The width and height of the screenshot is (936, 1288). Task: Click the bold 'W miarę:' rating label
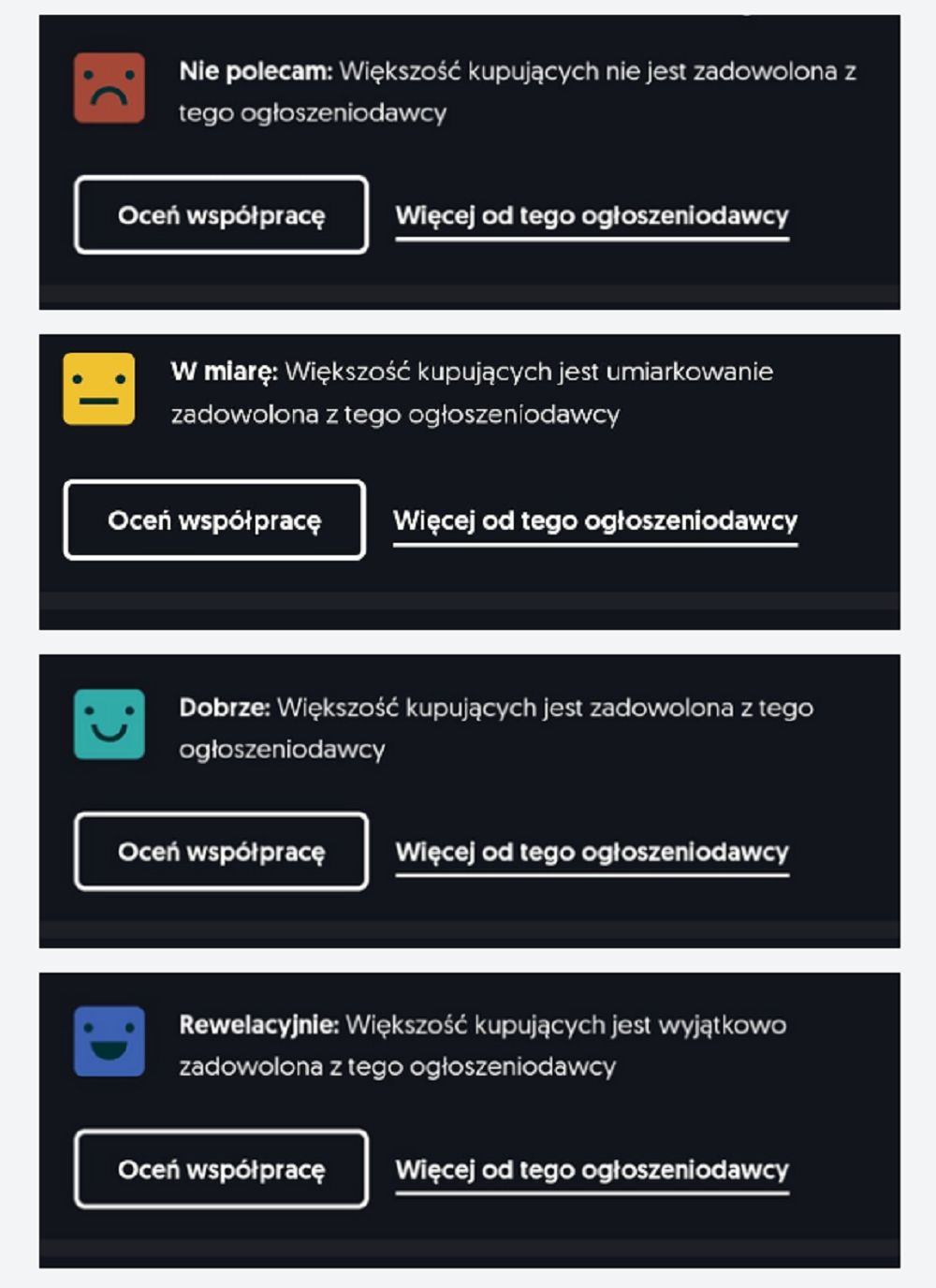(x=224, y=372)
